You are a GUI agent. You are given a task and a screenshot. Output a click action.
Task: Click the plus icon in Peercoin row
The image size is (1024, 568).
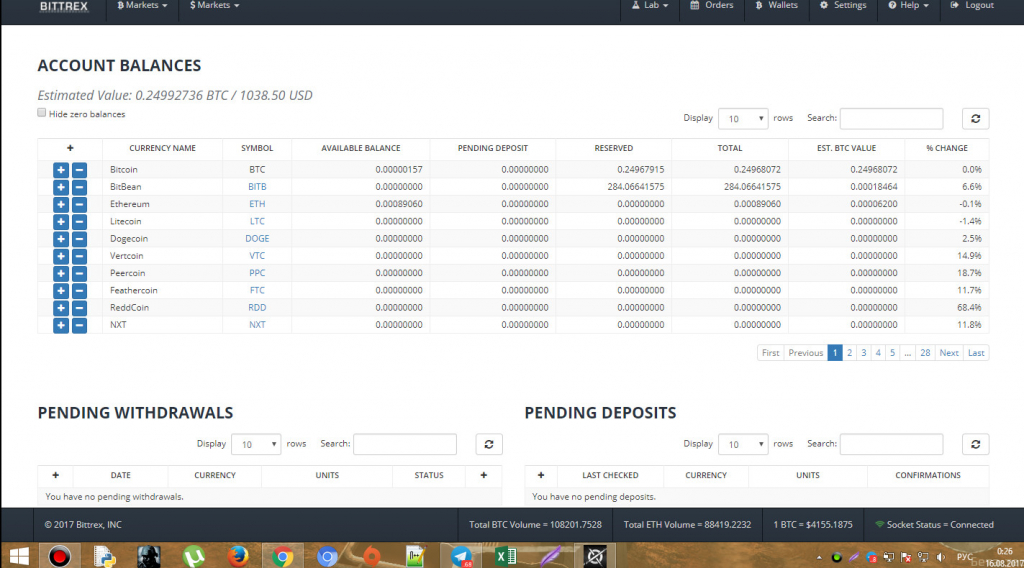[61, 274]
